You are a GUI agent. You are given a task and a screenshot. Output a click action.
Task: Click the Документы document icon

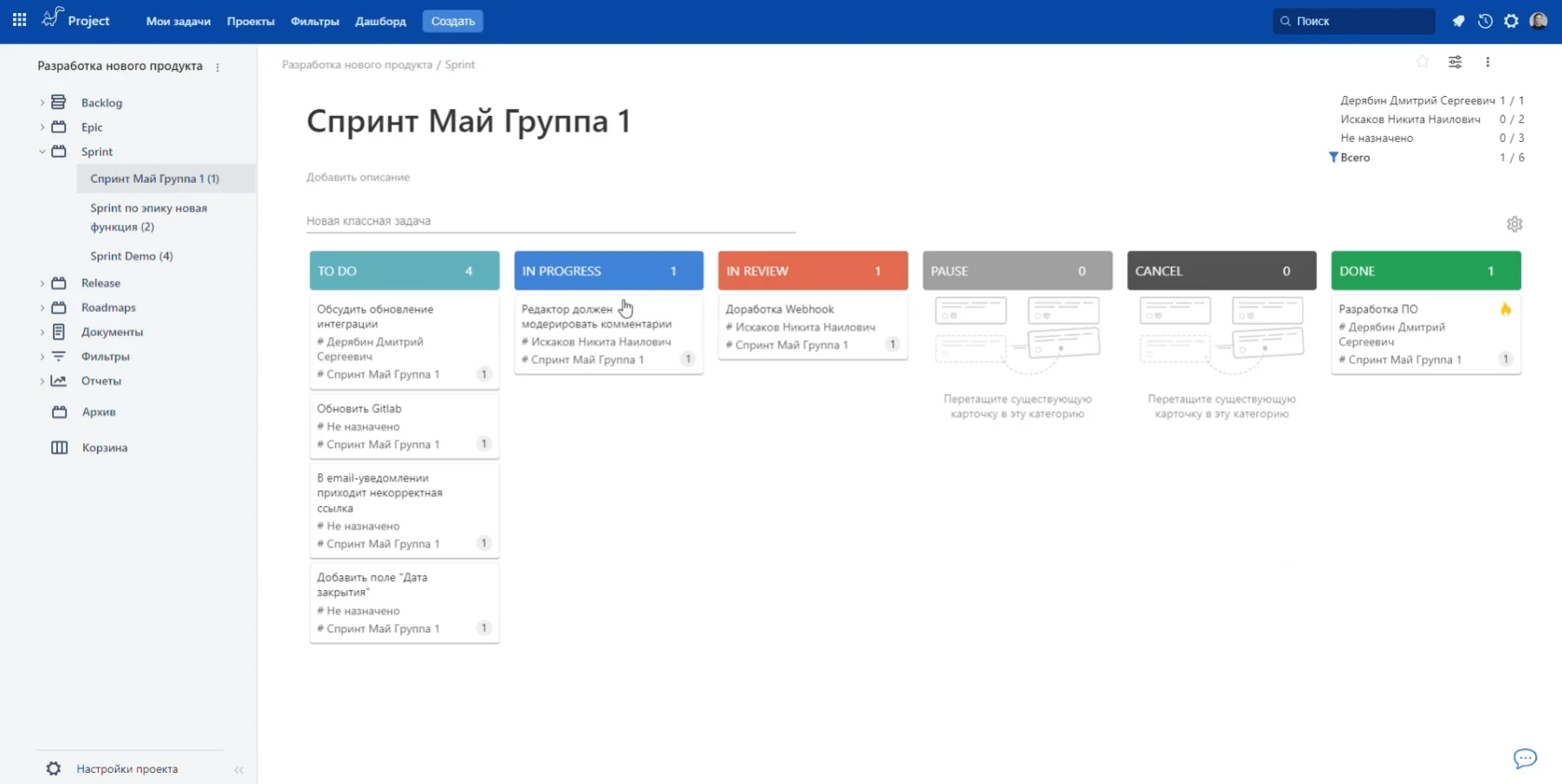tap(59, 331)
